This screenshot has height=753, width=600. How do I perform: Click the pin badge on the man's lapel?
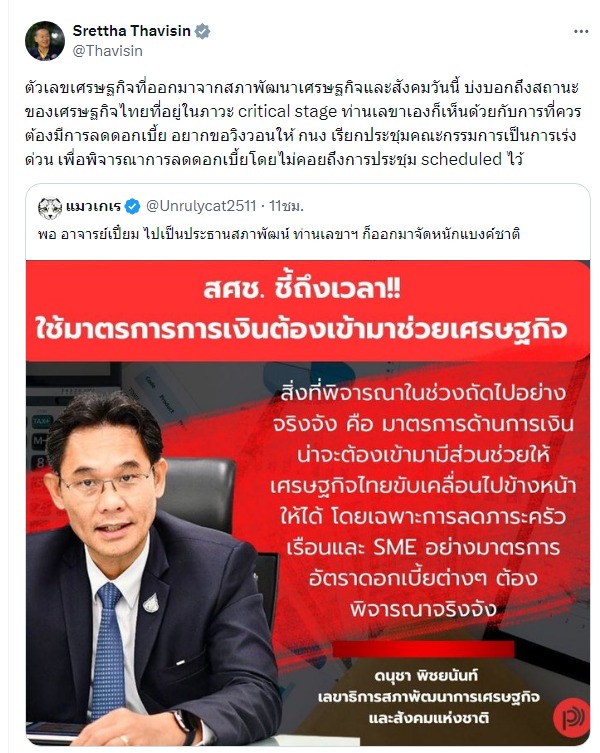tap(151, 603)
